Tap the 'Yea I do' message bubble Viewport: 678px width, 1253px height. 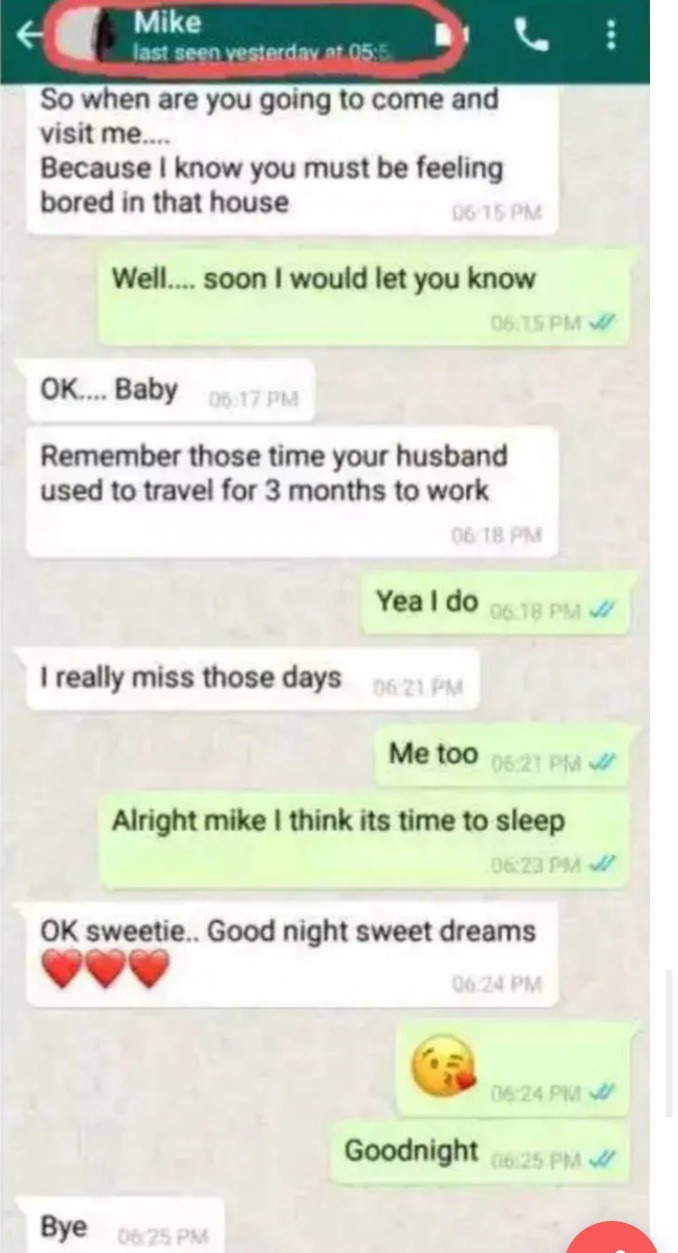497,604
